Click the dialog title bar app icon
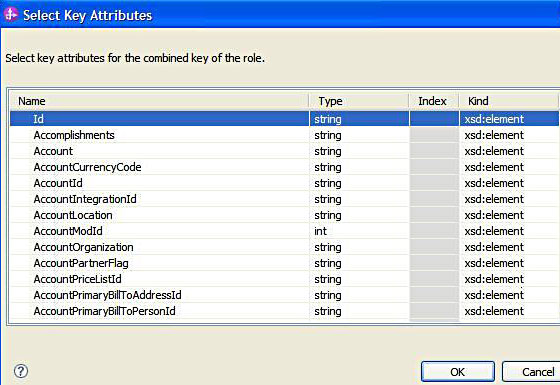Screen dimensions: 560x385 (11, 15)
